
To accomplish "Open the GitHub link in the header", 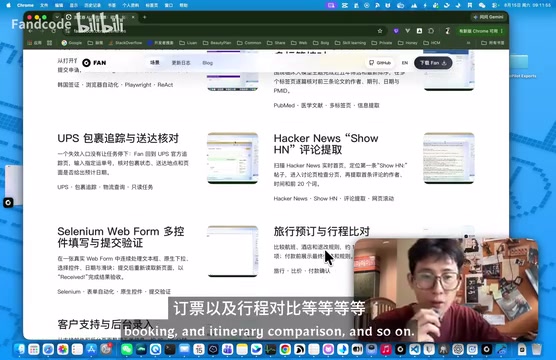I will pyautogui.click(x=380, y=63).
